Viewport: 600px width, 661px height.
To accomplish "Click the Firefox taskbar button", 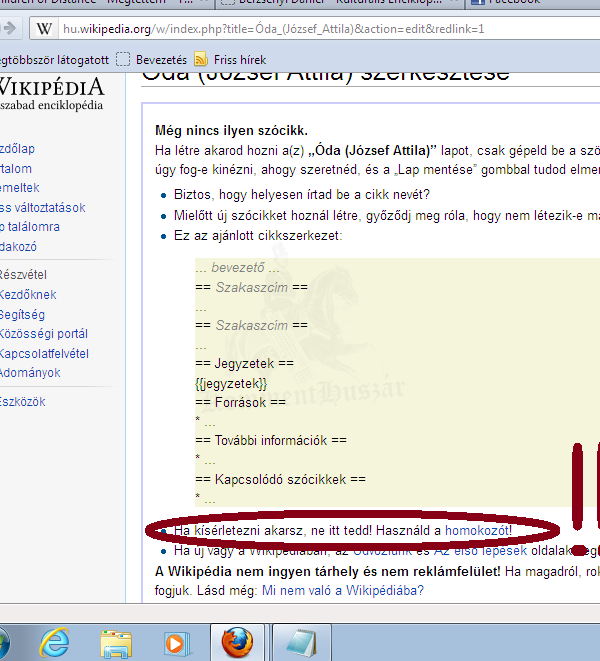I will pyautogui.click(x=237, y=642).
